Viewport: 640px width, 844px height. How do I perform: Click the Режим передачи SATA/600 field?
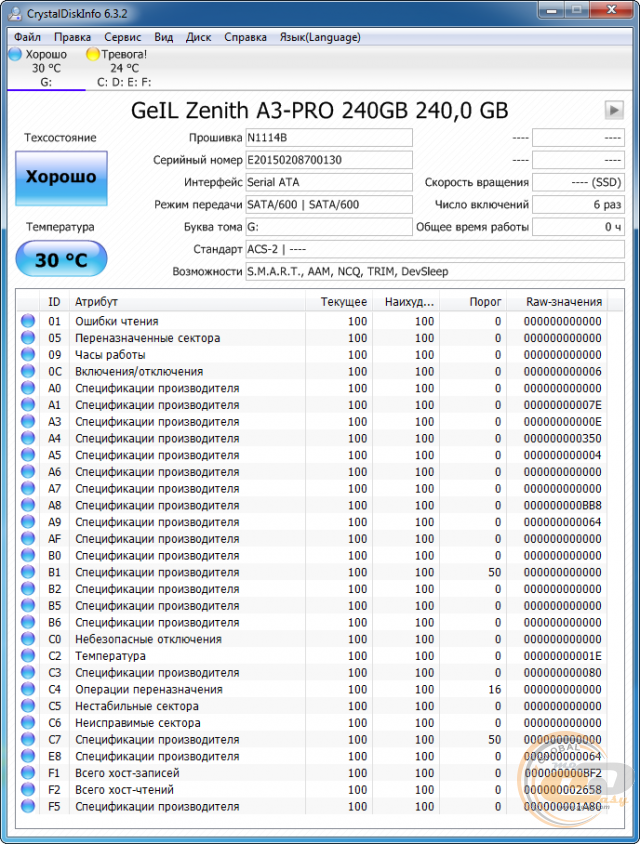[329, 205]
